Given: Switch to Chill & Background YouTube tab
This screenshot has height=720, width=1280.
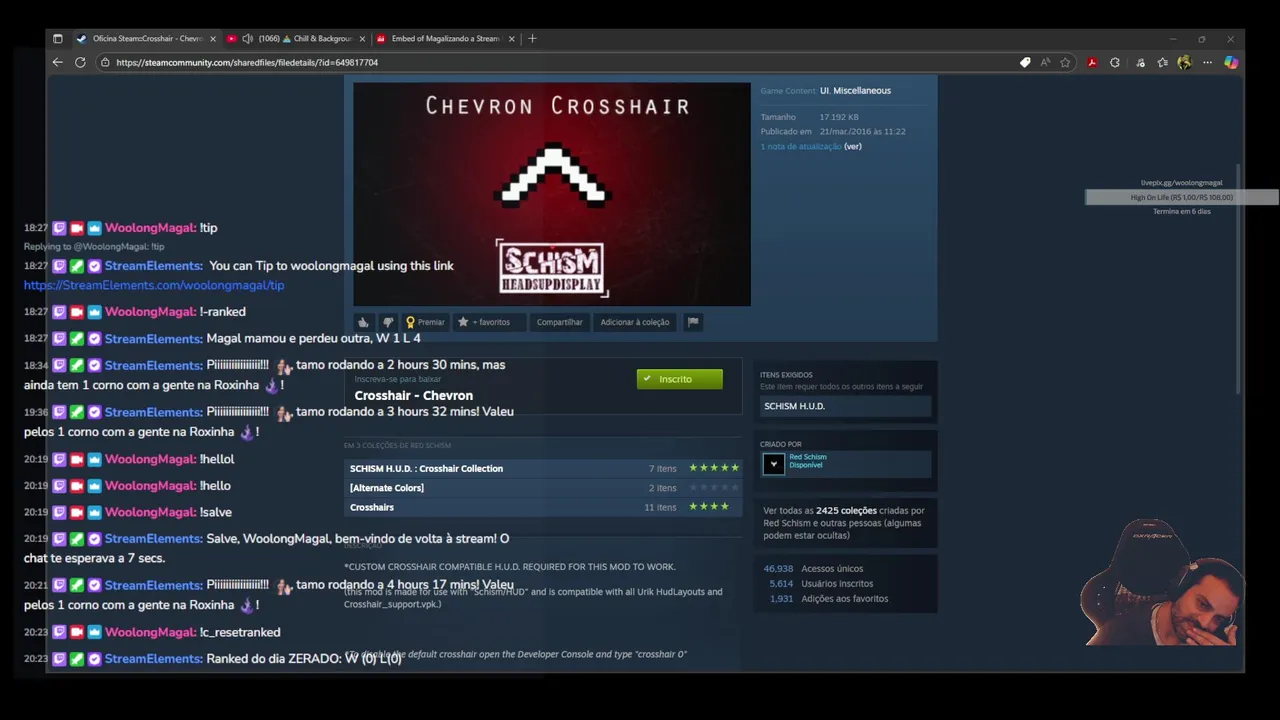Looking at the screenshot, I should [x=297, y=38].
